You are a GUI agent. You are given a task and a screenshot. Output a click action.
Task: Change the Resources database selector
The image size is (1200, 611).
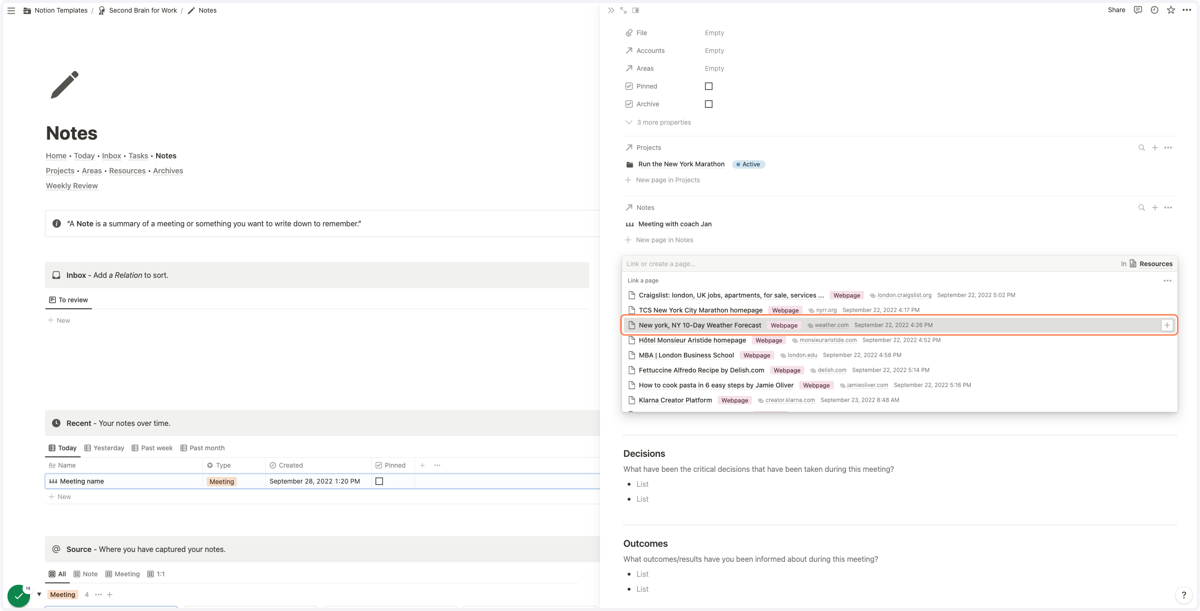pos(1151,264)
